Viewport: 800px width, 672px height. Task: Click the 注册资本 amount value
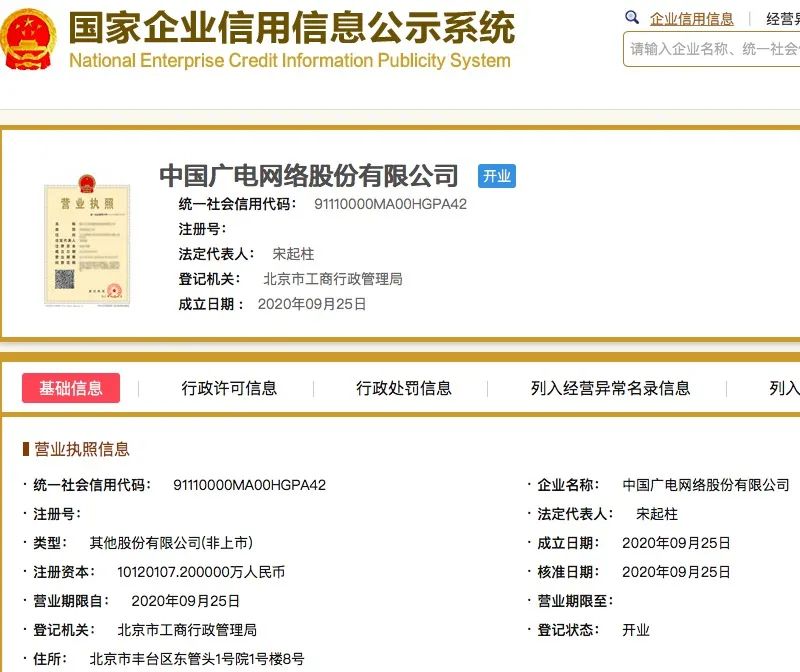[x=201, y=572]
